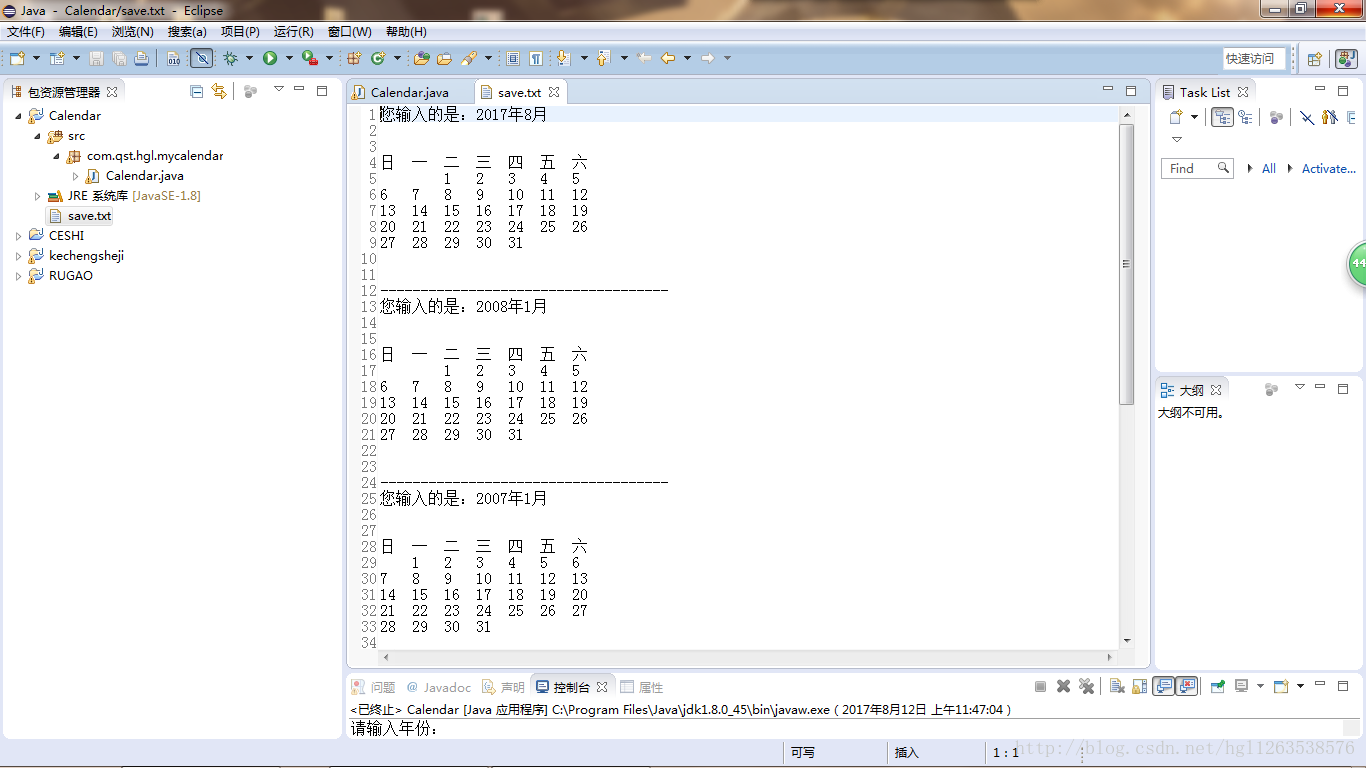1366x768 pixels.
Task: Remove the launch with the console X icon
Action: (x=1063, y=687)
